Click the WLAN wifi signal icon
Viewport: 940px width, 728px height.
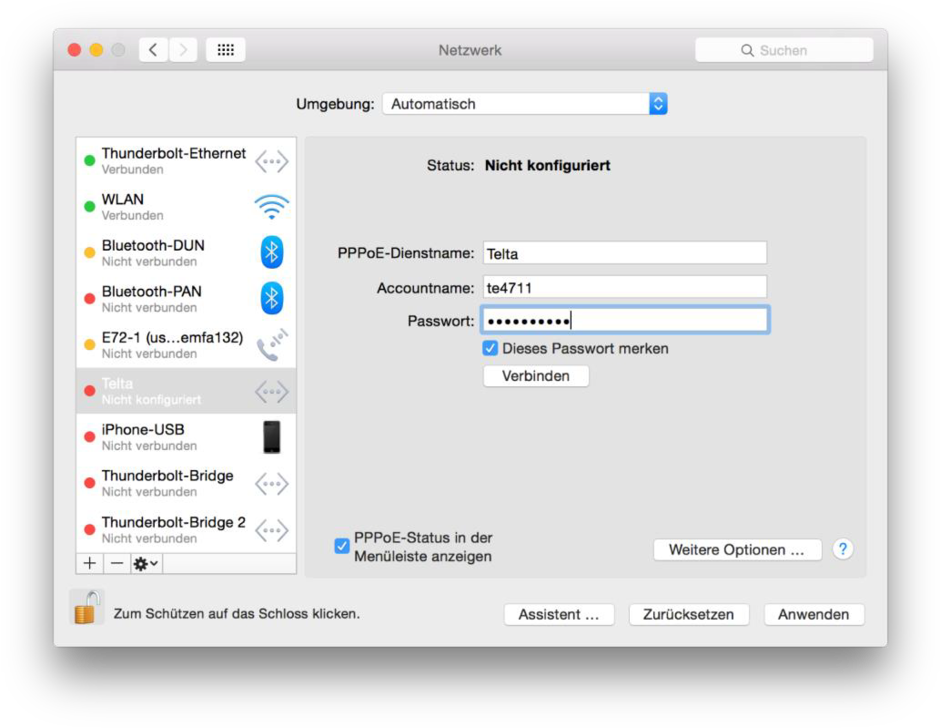pos(272,207)
